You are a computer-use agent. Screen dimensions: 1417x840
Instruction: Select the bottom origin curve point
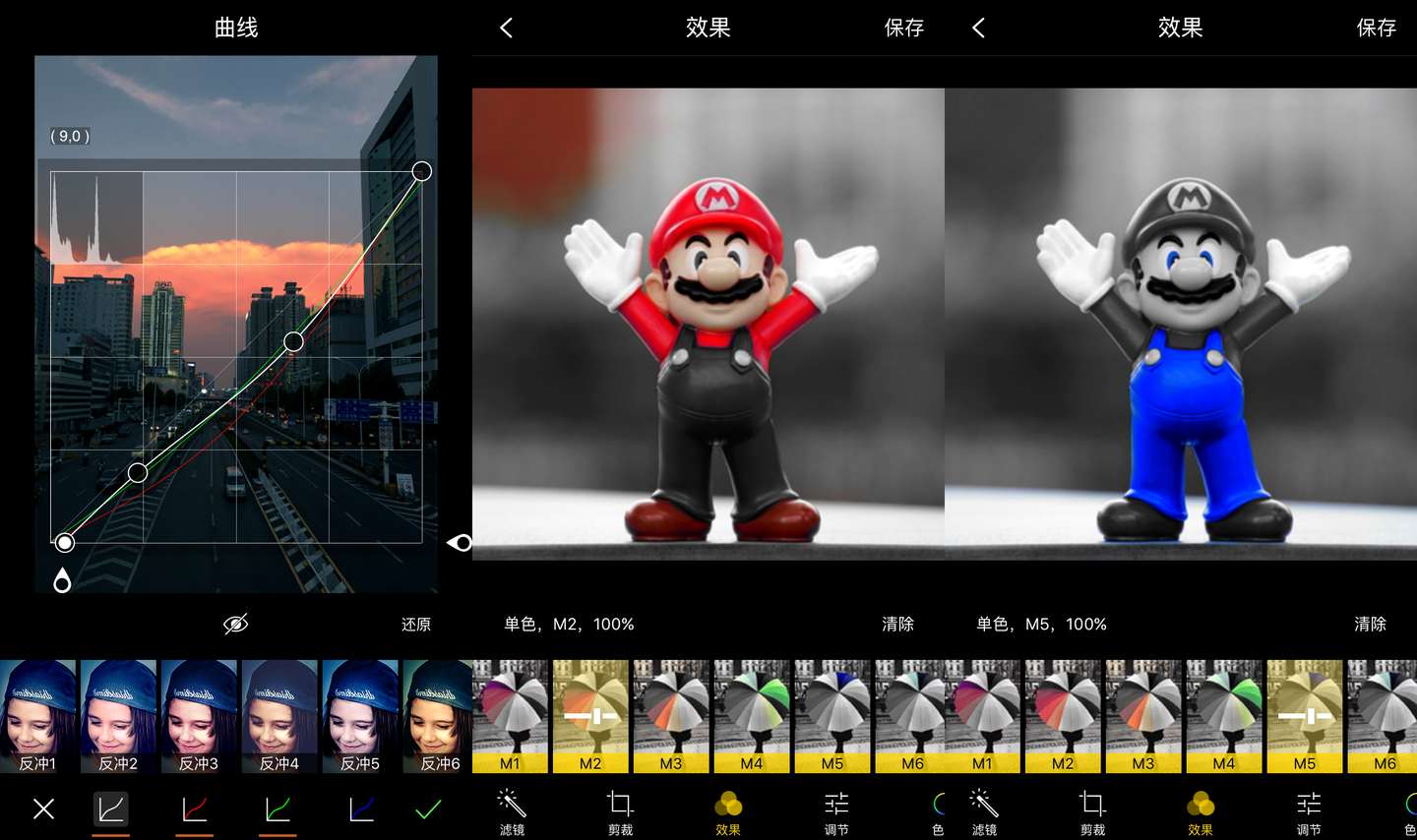tap(65, 543)
